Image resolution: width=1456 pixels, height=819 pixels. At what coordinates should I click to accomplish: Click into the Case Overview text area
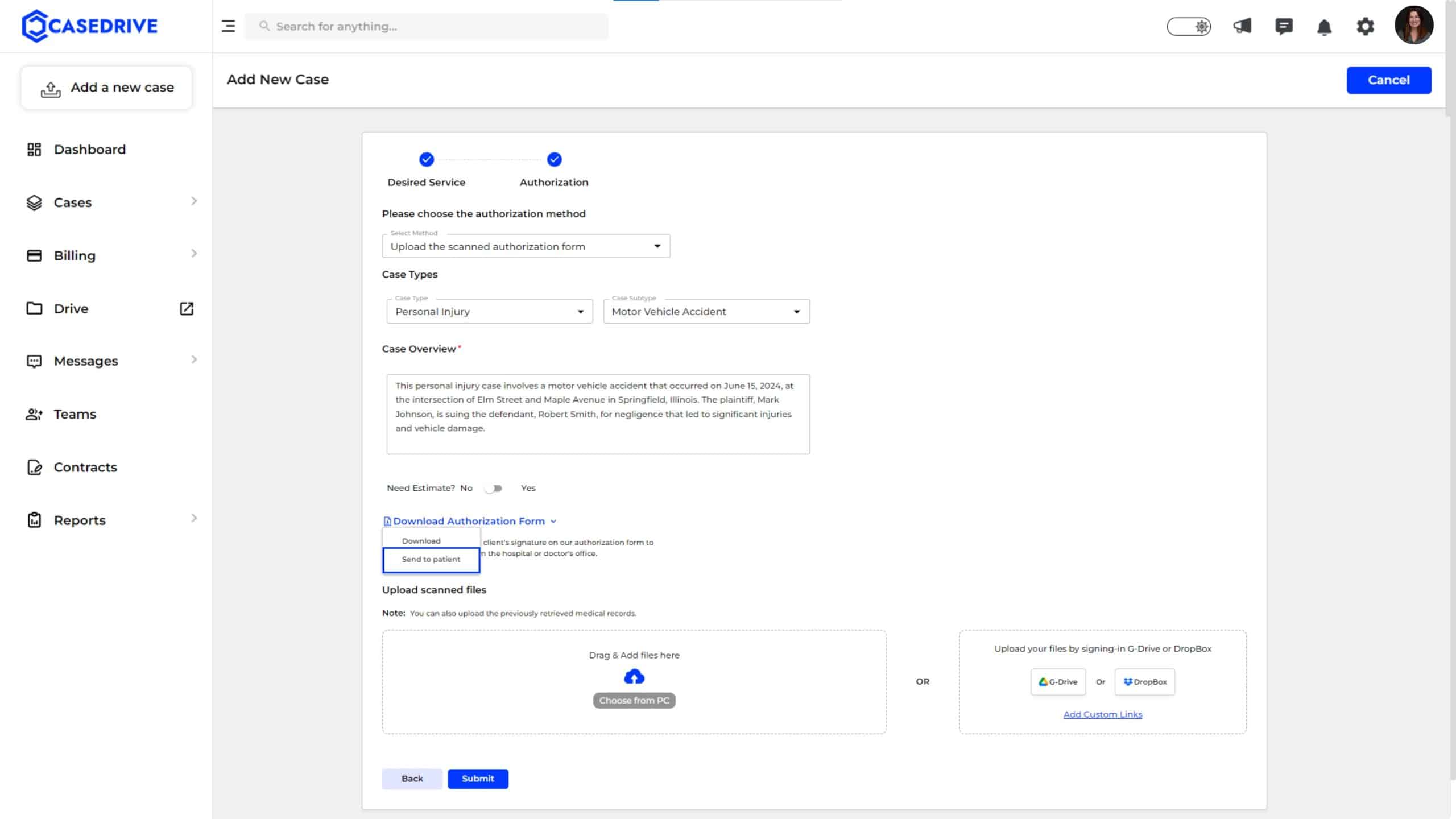click(x=598, y=414)
